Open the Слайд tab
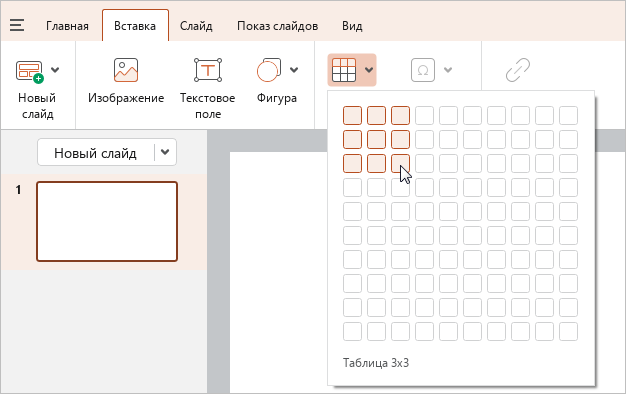Screen dimensions: 626x394 pyautogui.click(x=196, y=26)
